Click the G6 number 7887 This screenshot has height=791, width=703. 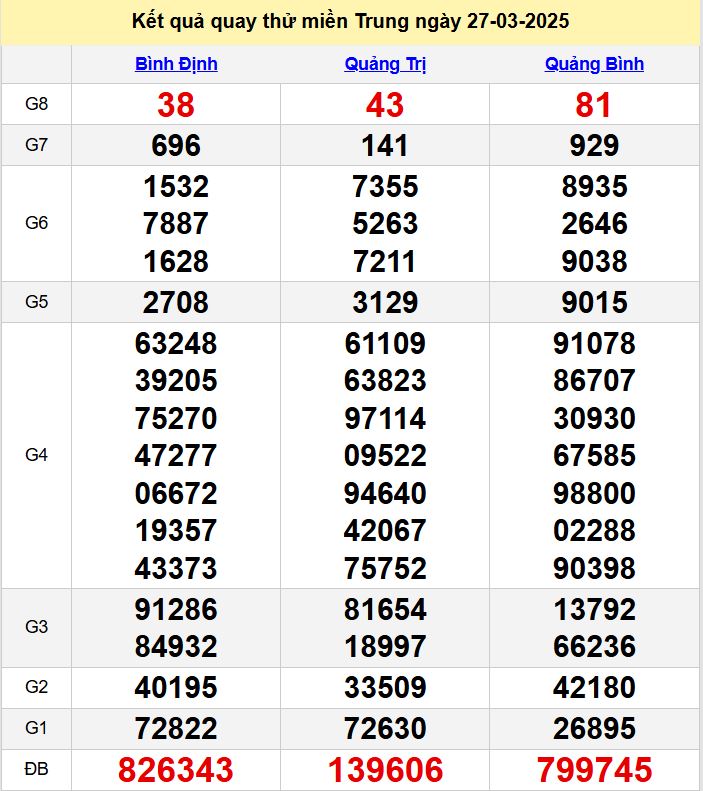[176, 223]
